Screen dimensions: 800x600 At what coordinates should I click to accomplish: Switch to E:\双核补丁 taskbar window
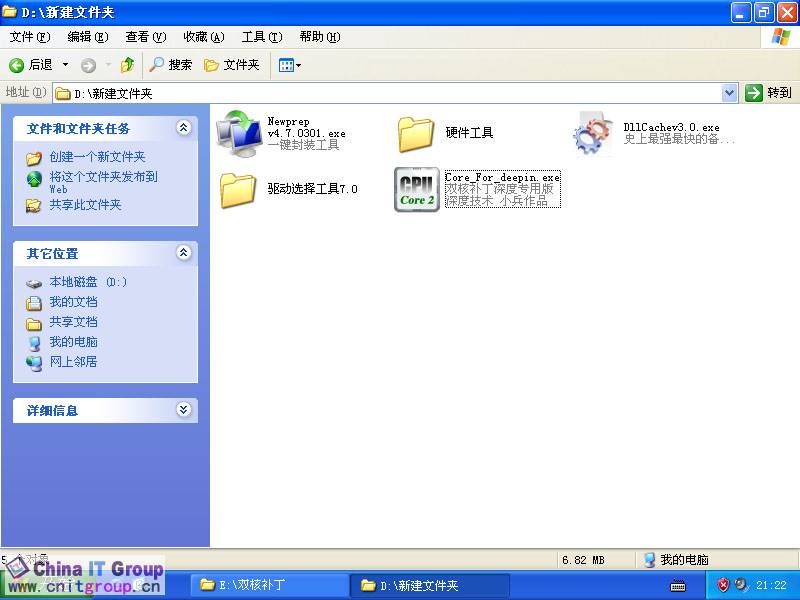270,585
